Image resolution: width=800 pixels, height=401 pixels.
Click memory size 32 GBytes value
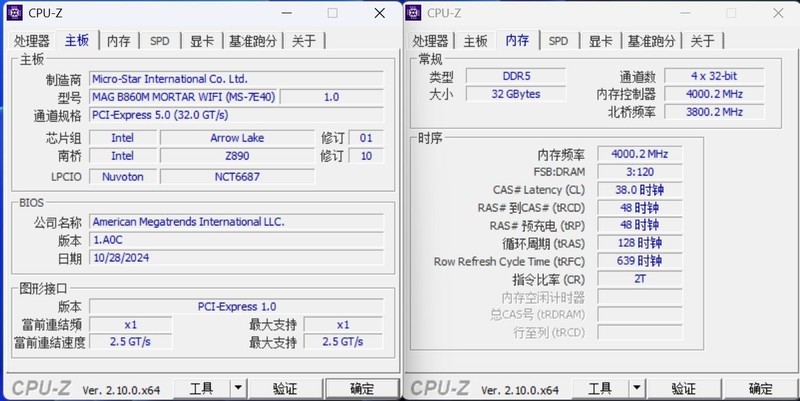(x=516, y=94)
